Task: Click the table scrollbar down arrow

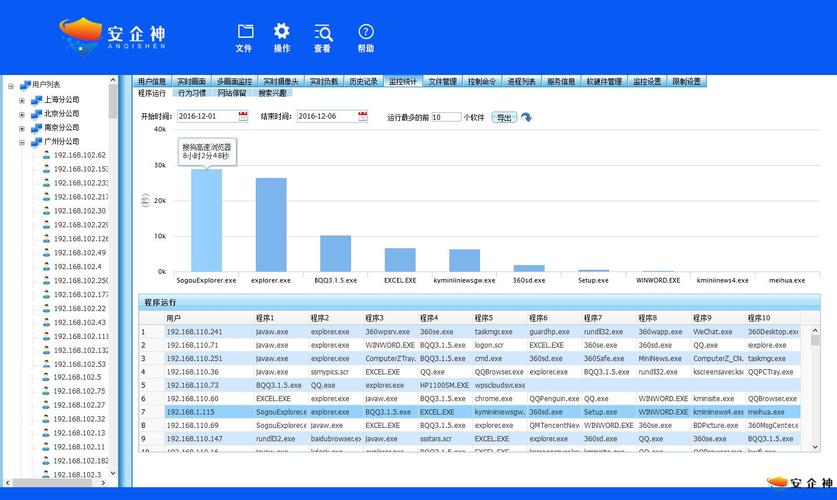Action: [x=815, y=447]
